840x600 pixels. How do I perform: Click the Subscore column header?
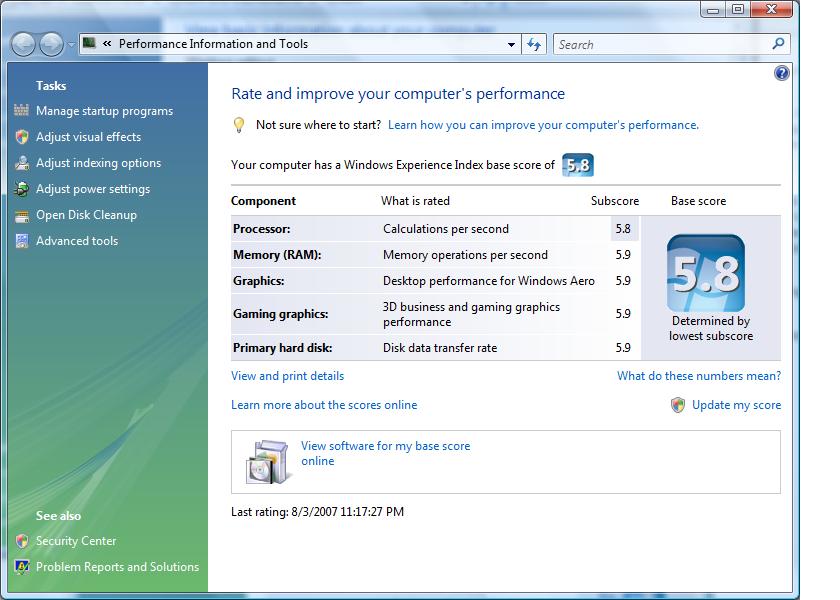pyautogui.click(x=614, y=201)
